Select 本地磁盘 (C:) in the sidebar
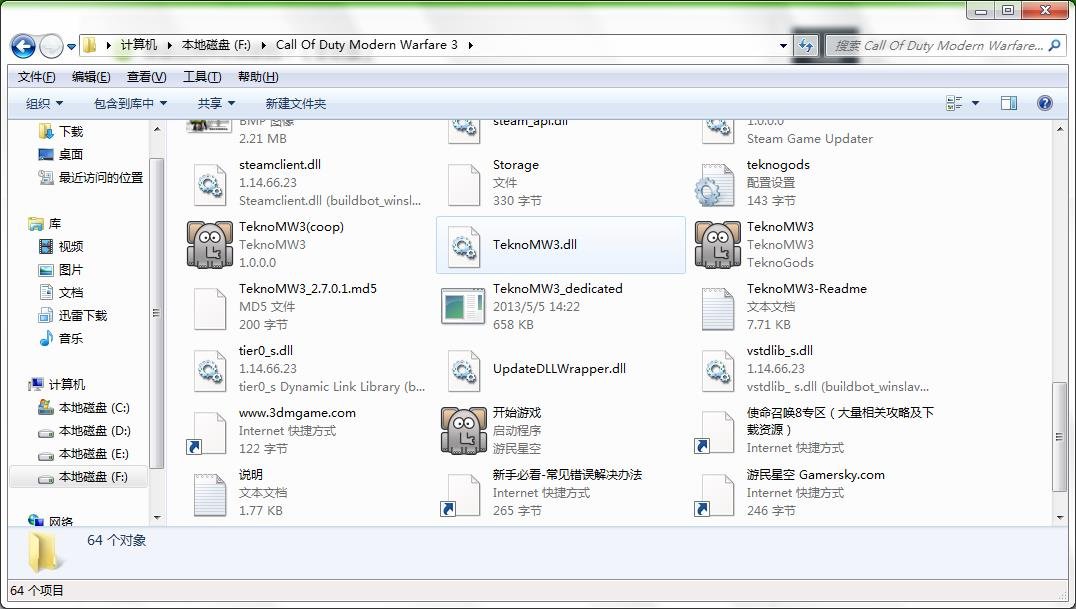This screenshot has width=1076, height=609. click(95, 407)
